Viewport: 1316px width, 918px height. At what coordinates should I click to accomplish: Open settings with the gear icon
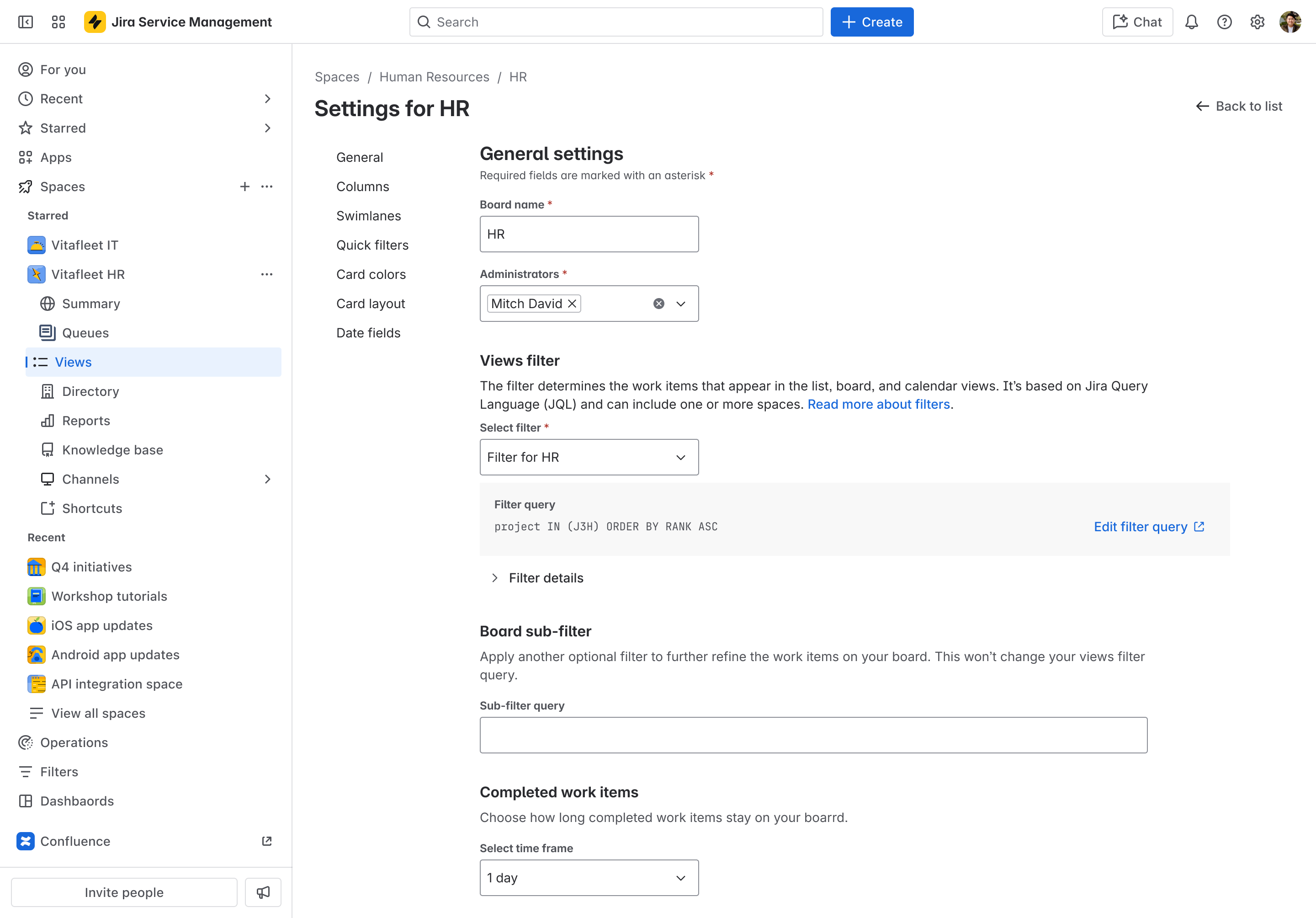[1258, 22]
